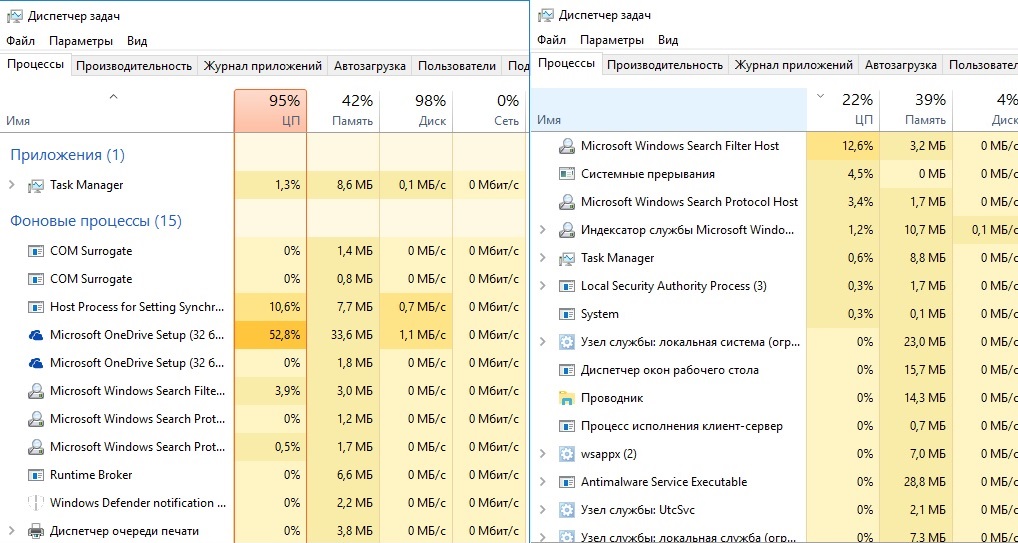
Task: Click Индексатор службы Microsoft Windows icon
Action: point(566,230)
